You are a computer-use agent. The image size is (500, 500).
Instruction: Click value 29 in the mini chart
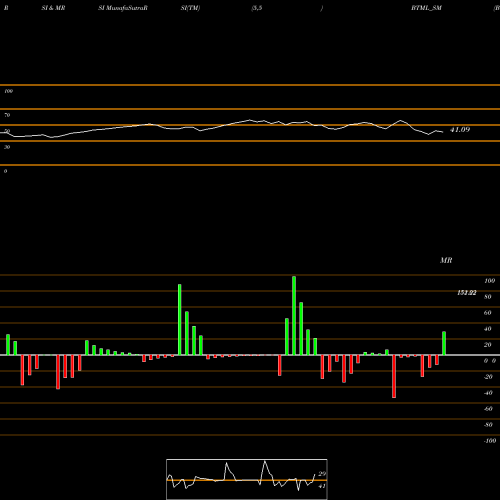click(322, 474)
